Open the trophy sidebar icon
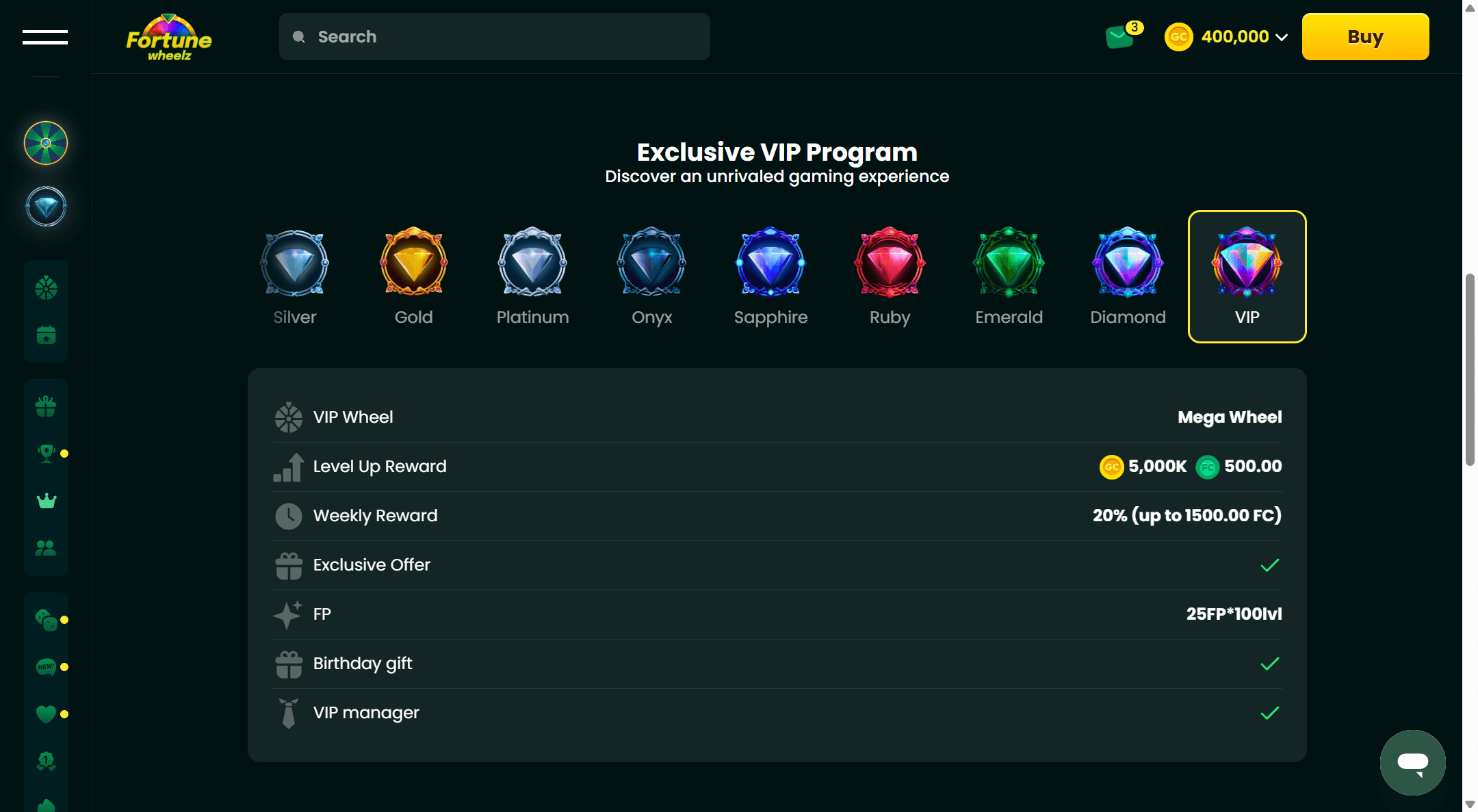The height and width of the screenshot is (812, 1478). [46, 454]
